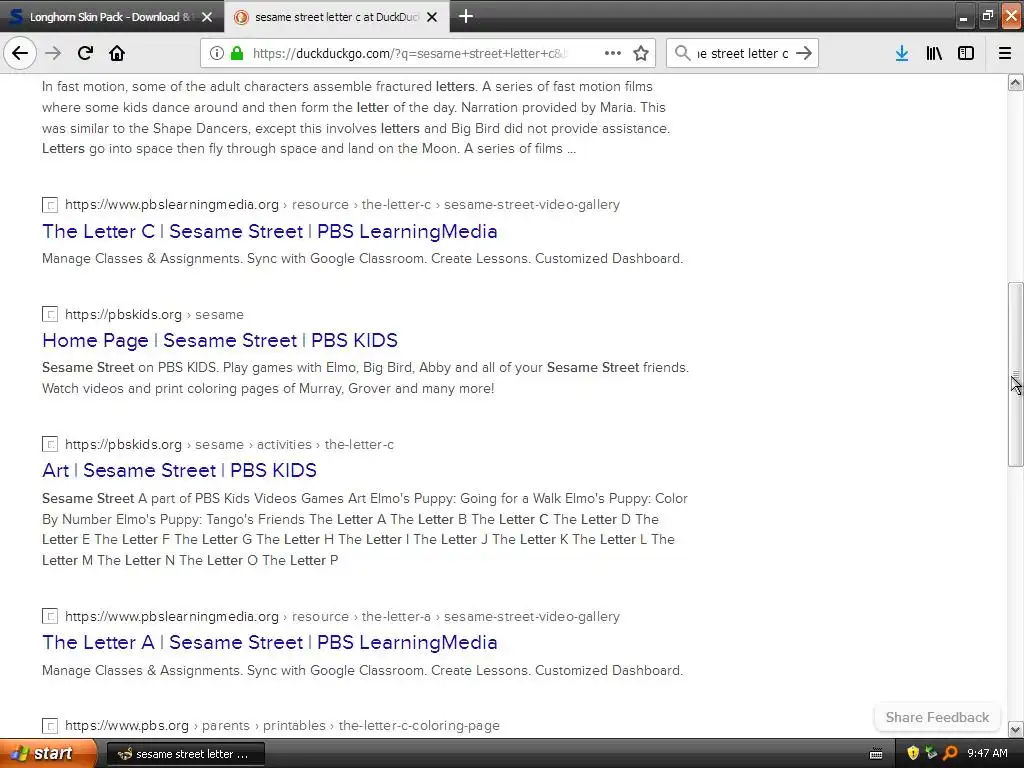Open The Letter A PBS LearningMedia result
This screenshot has height=768, width=1024.
point(270,643)
